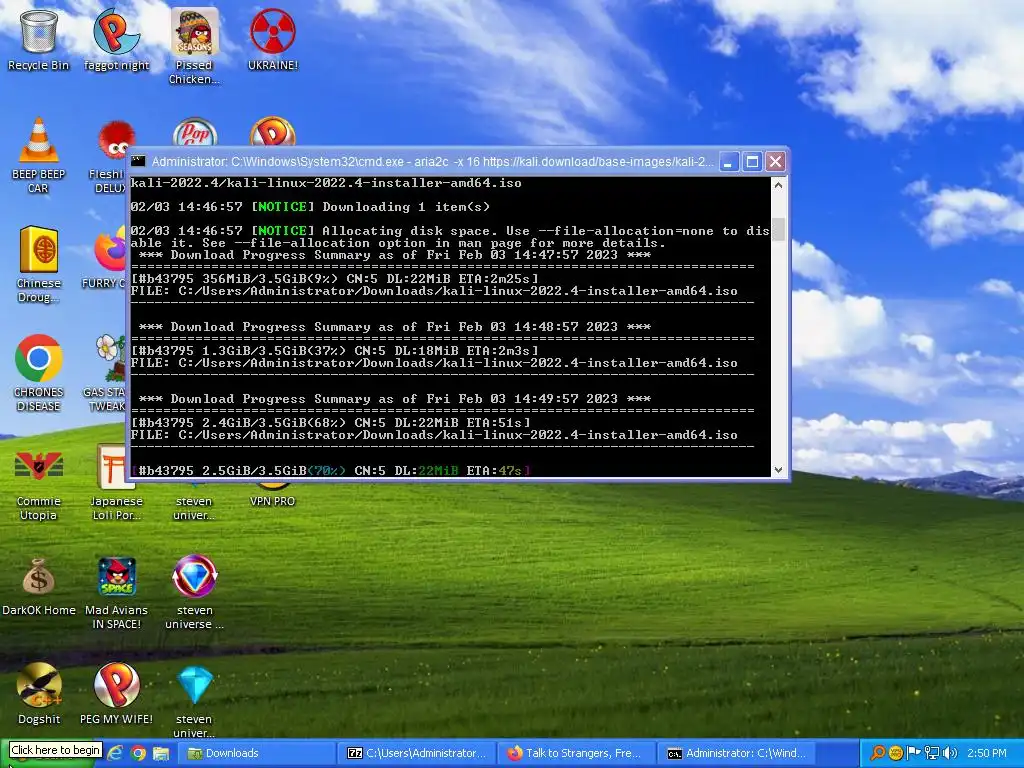Select the steven univer... blue diamond icon
The height and width of the screenshot is (768, 1024).
194,701
